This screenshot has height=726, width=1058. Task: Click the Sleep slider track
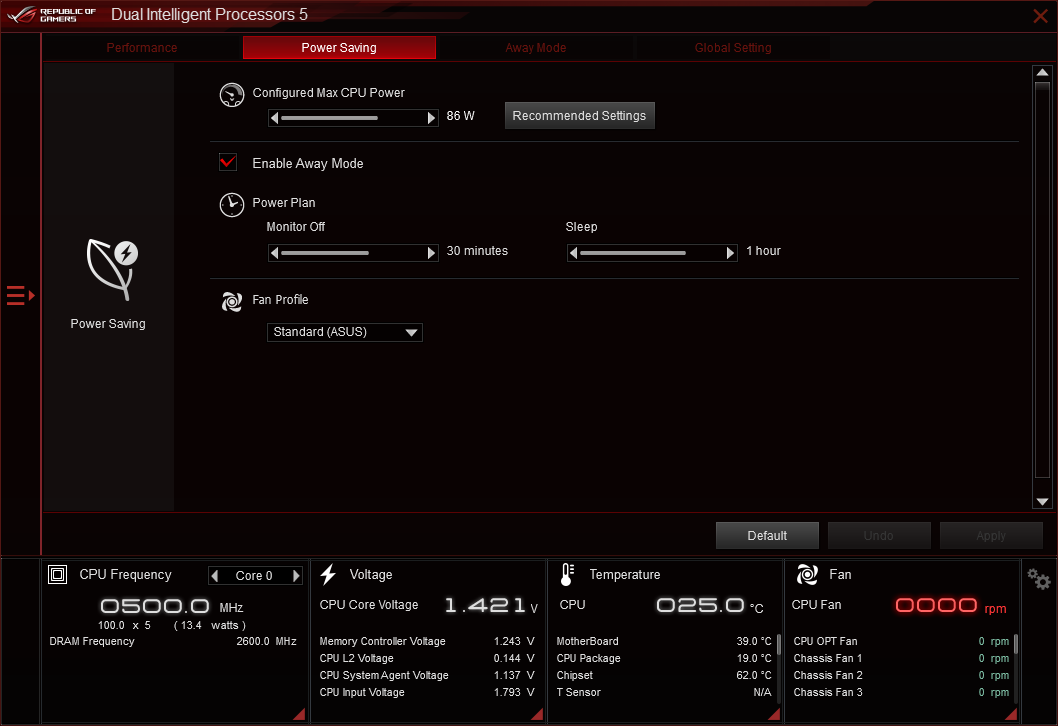point(652,253)
